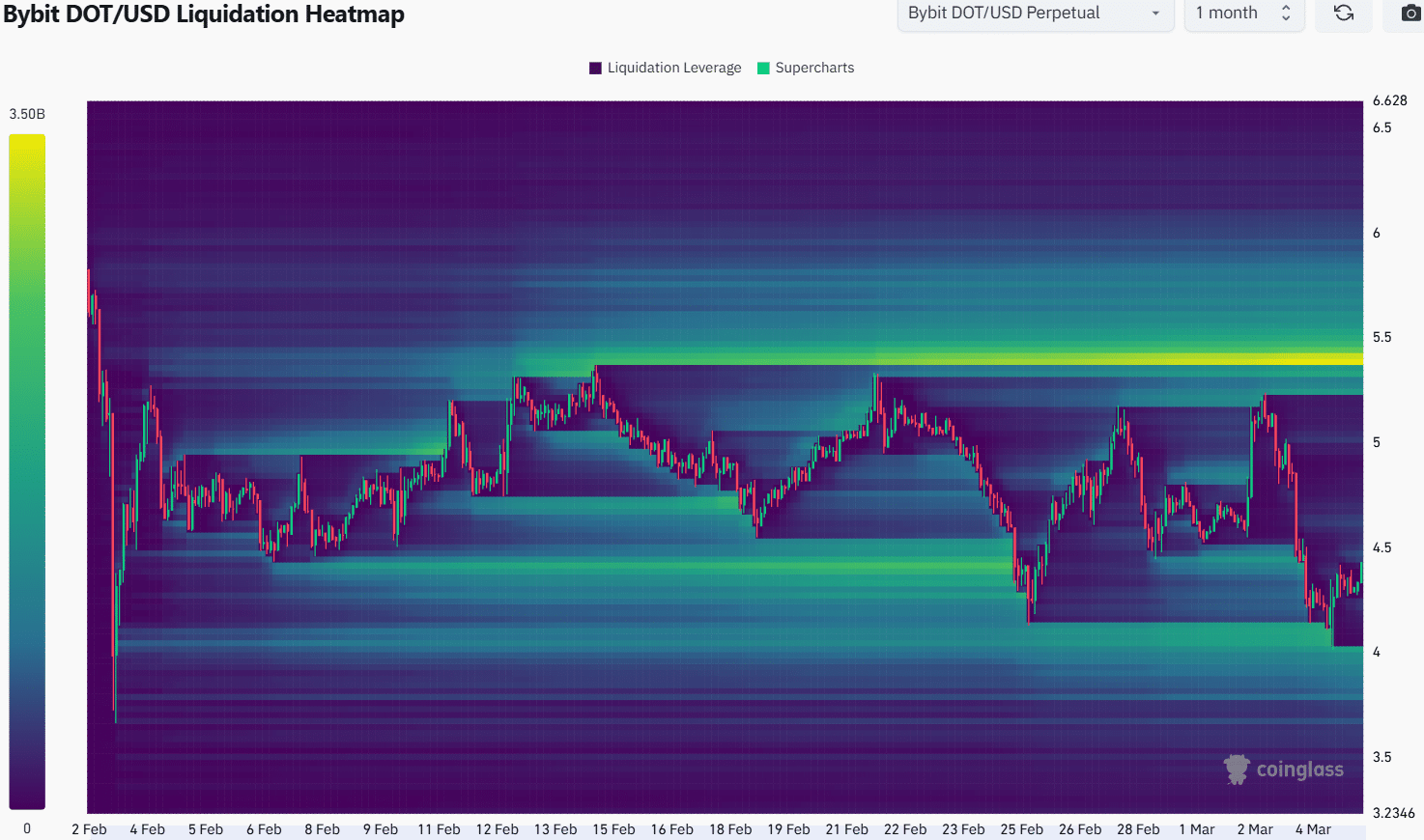Click the 6 Feb date axis label
The height and width of the screenshot is (840, 1424).
264,829
